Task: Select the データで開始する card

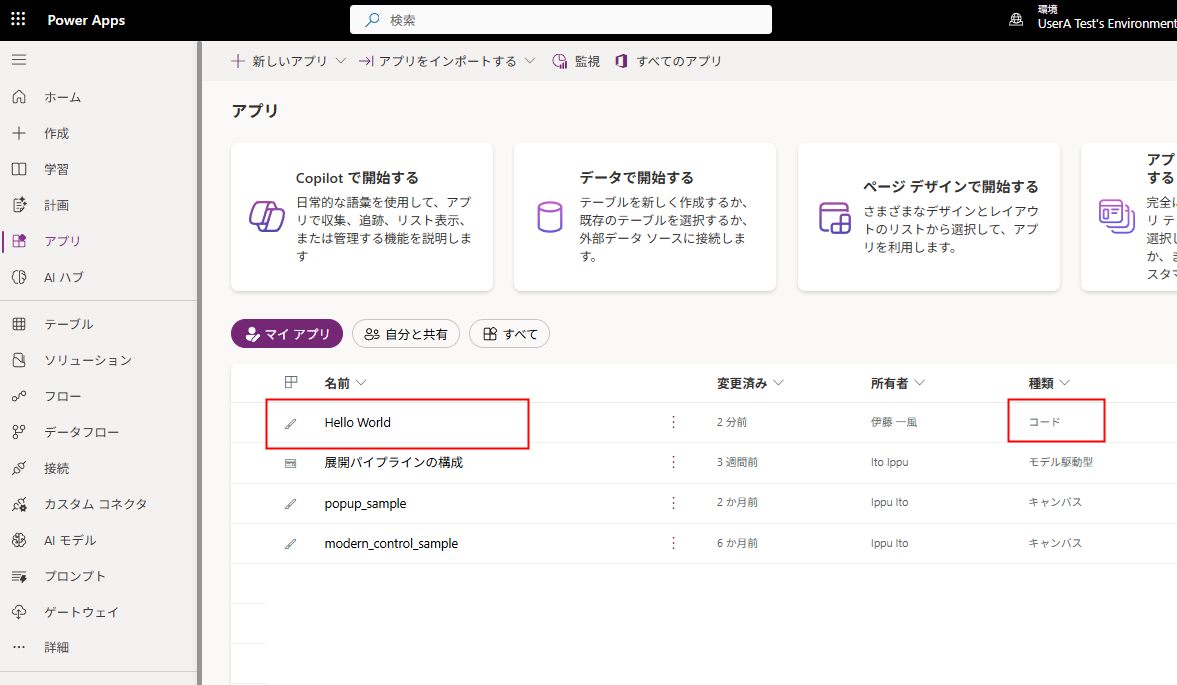Action: pos(645,217)
